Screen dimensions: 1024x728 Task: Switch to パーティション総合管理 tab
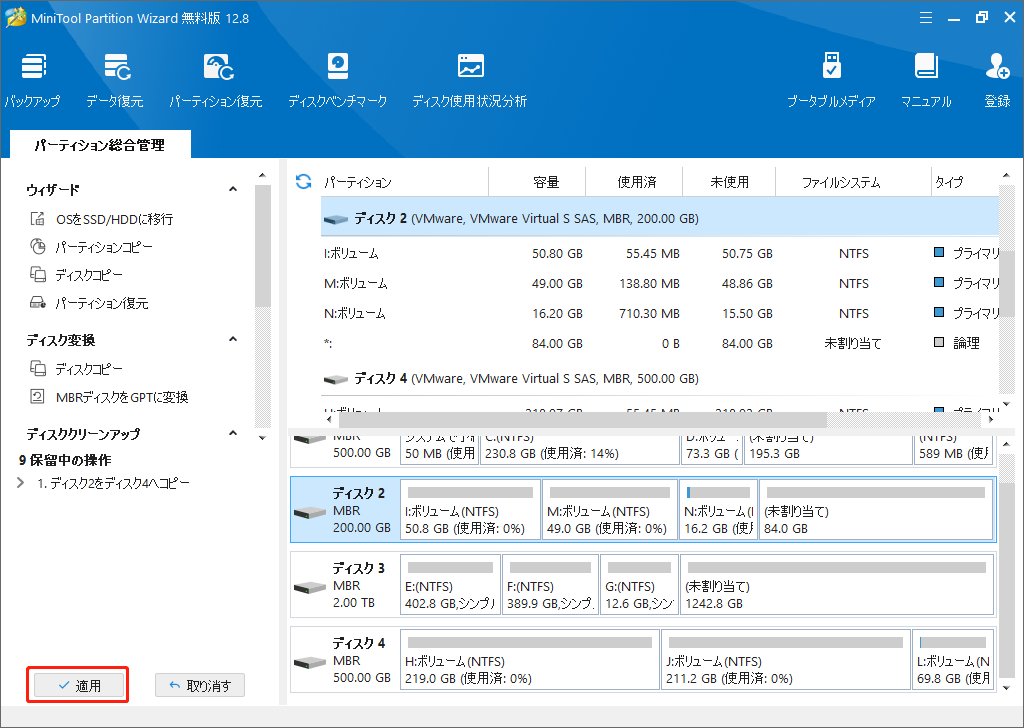pyautogui.click(x=100, y=144)
